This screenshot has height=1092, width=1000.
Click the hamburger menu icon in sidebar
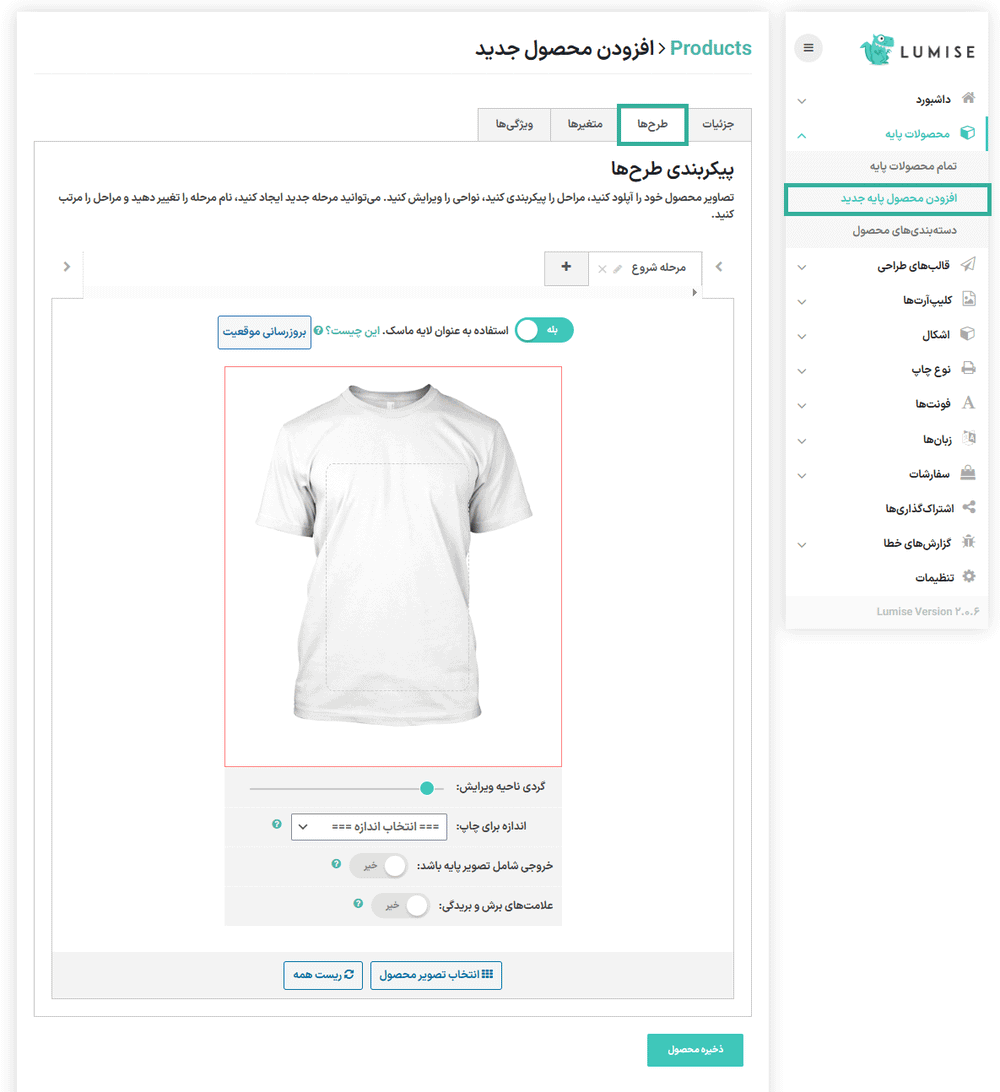coord(808,48)
